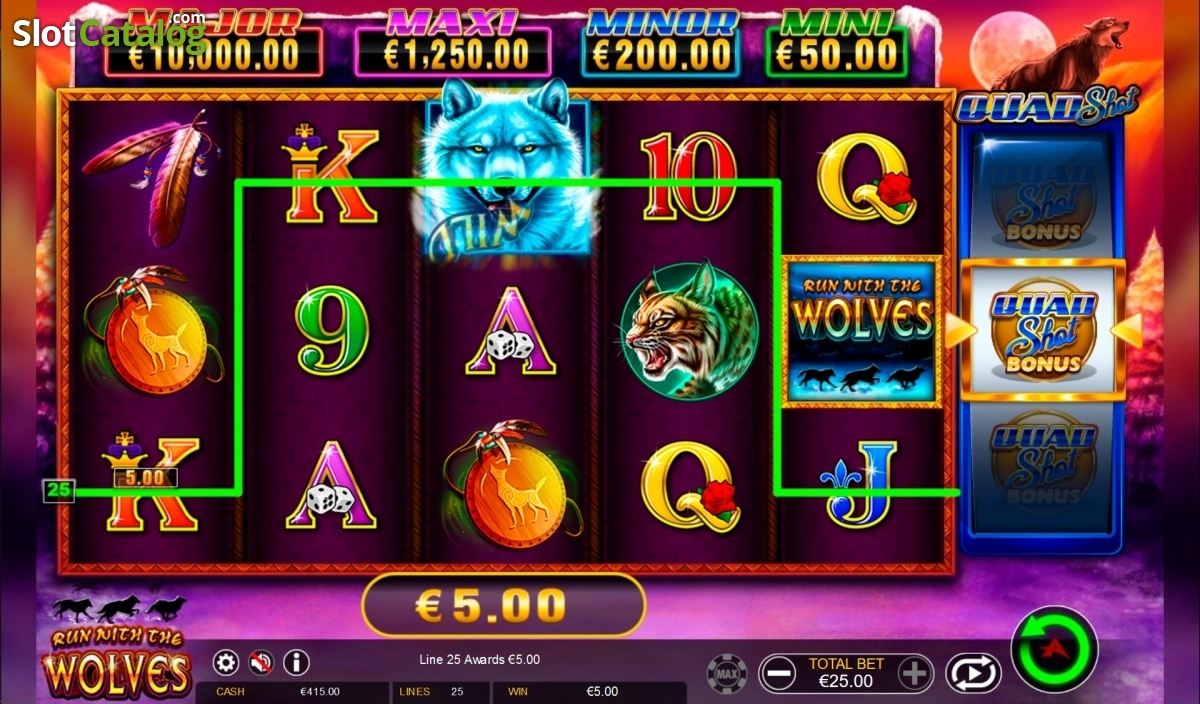Increase total bet with plus button
The image size is (1200, 704).
click(x=914, y=673)
